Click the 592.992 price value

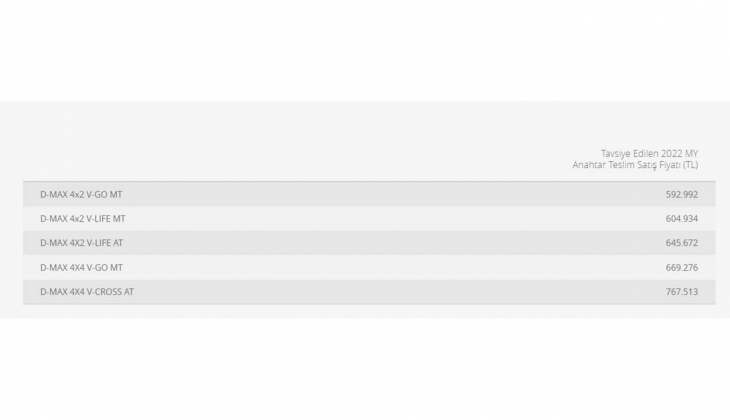[x=681, y=194]
